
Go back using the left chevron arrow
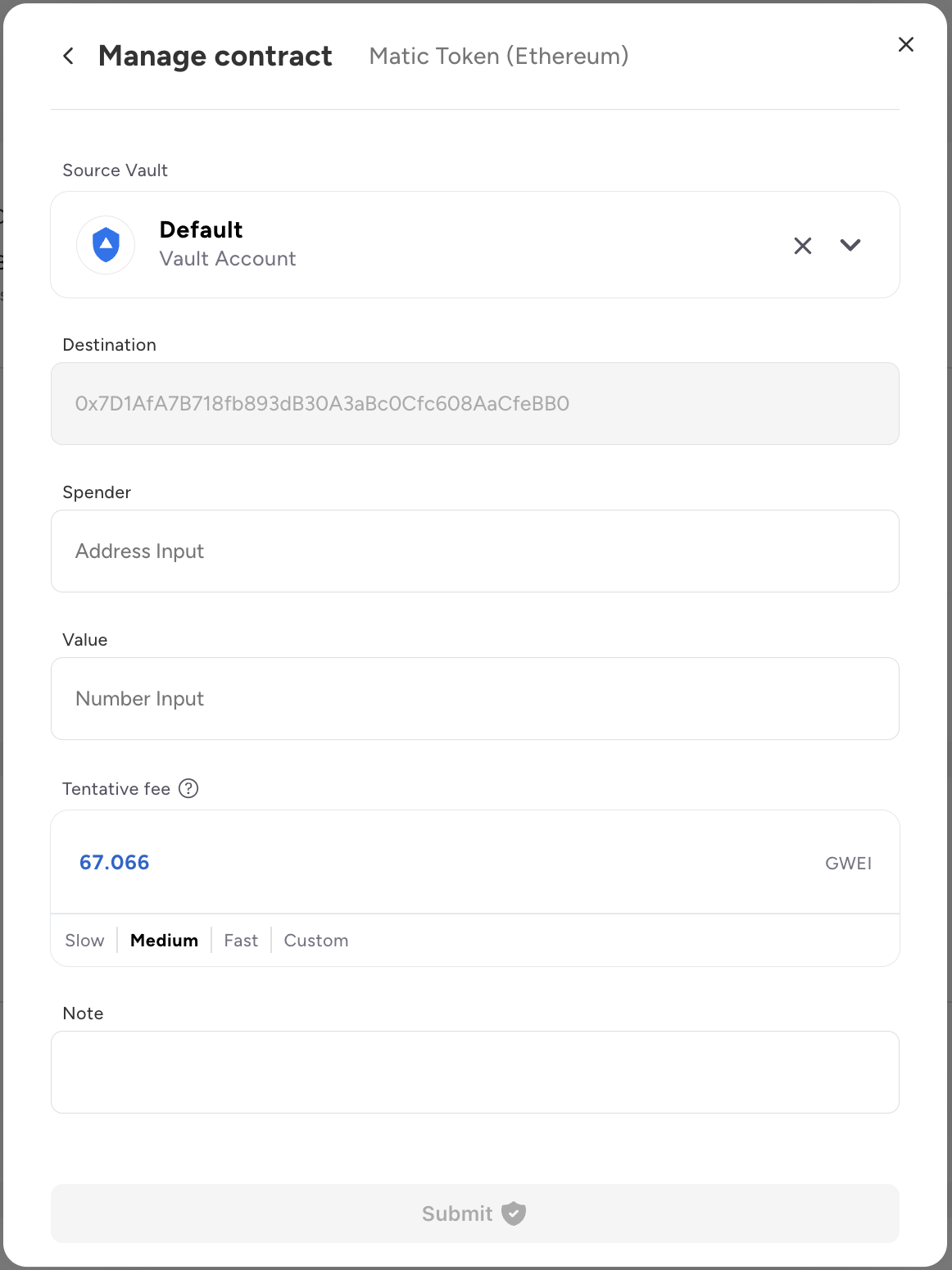pyautogui.click(x=69, y=56)
